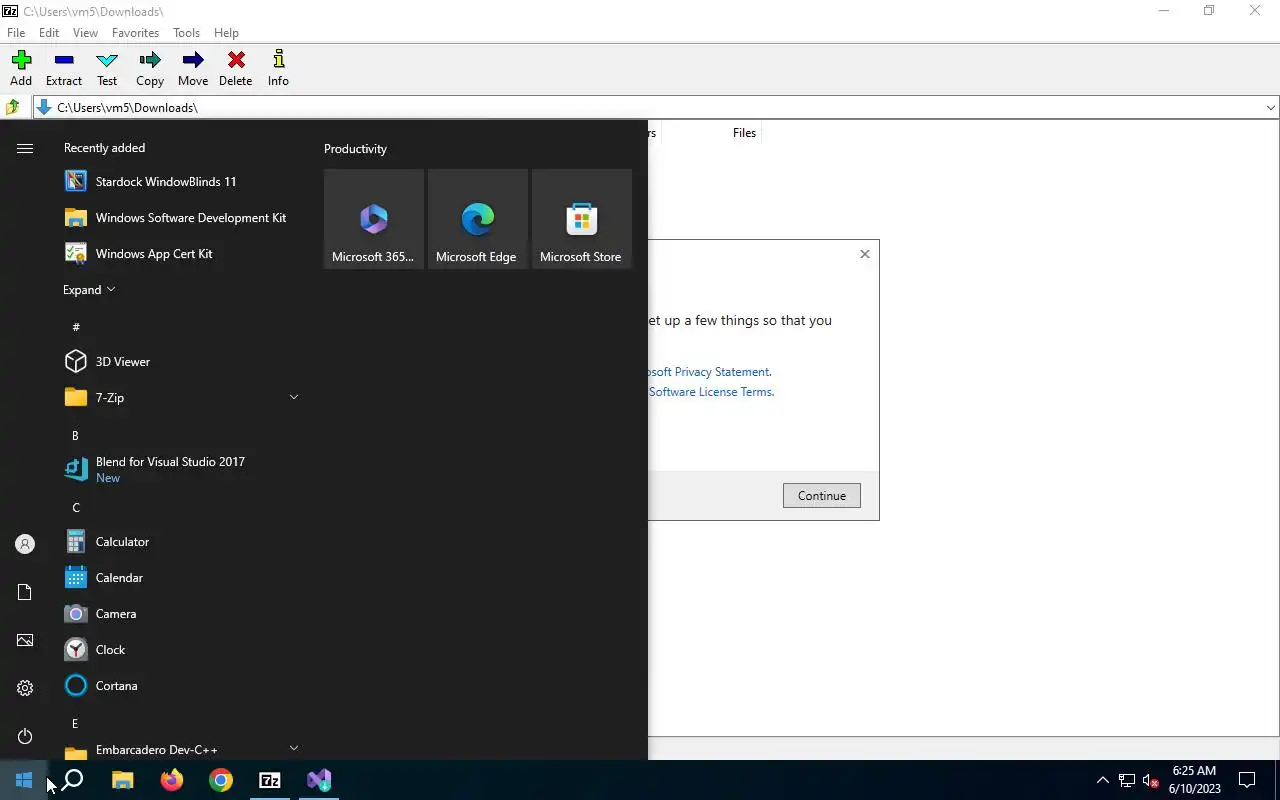Image resolution: width=1280 pixels, height=800 pixels.
Task: Open the Start menu hamburger icon
Action: tap(25, 148)
